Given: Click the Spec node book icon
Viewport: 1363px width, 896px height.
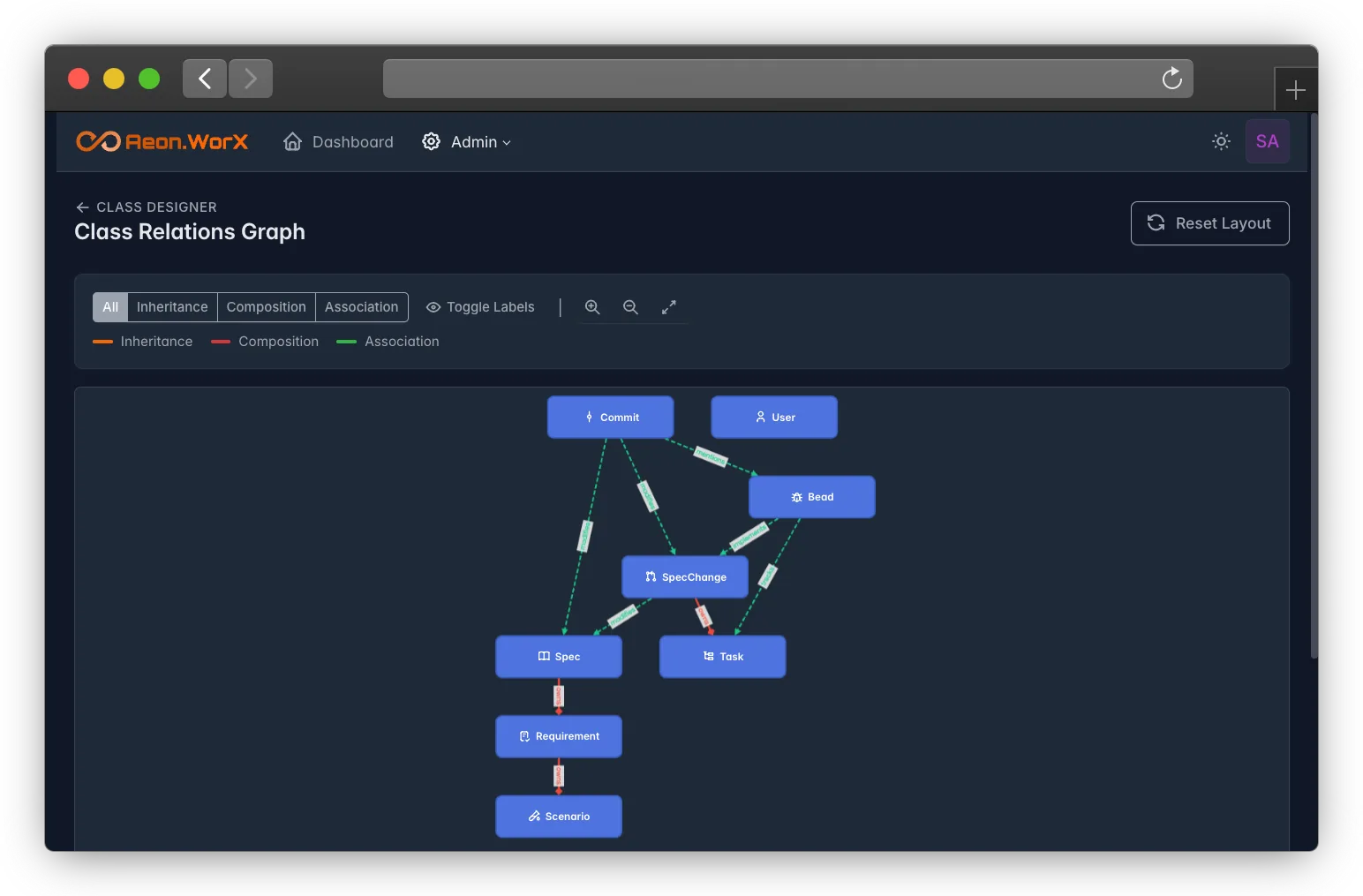Looking at the screenshot, I should tap(544, 656).
